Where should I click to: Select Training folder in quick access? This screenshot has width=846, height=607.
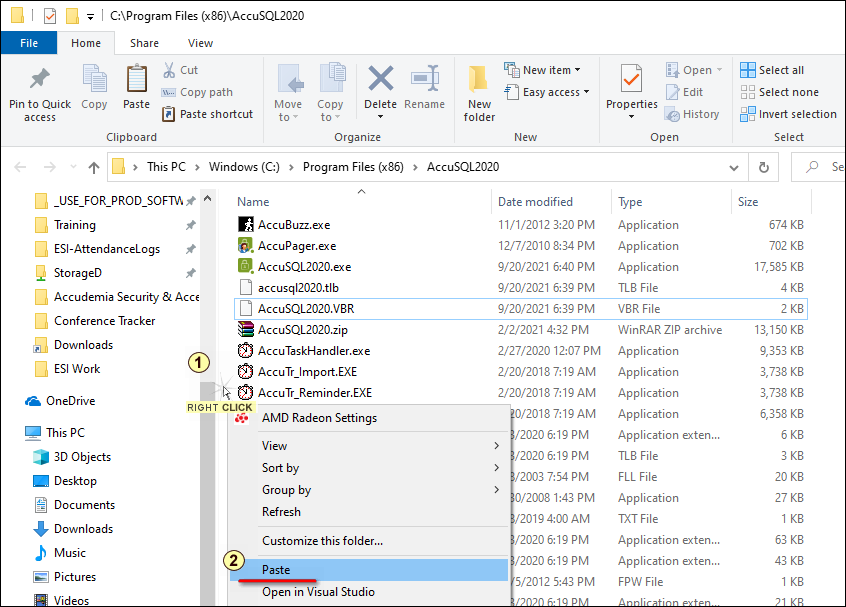tap(74, 225)
